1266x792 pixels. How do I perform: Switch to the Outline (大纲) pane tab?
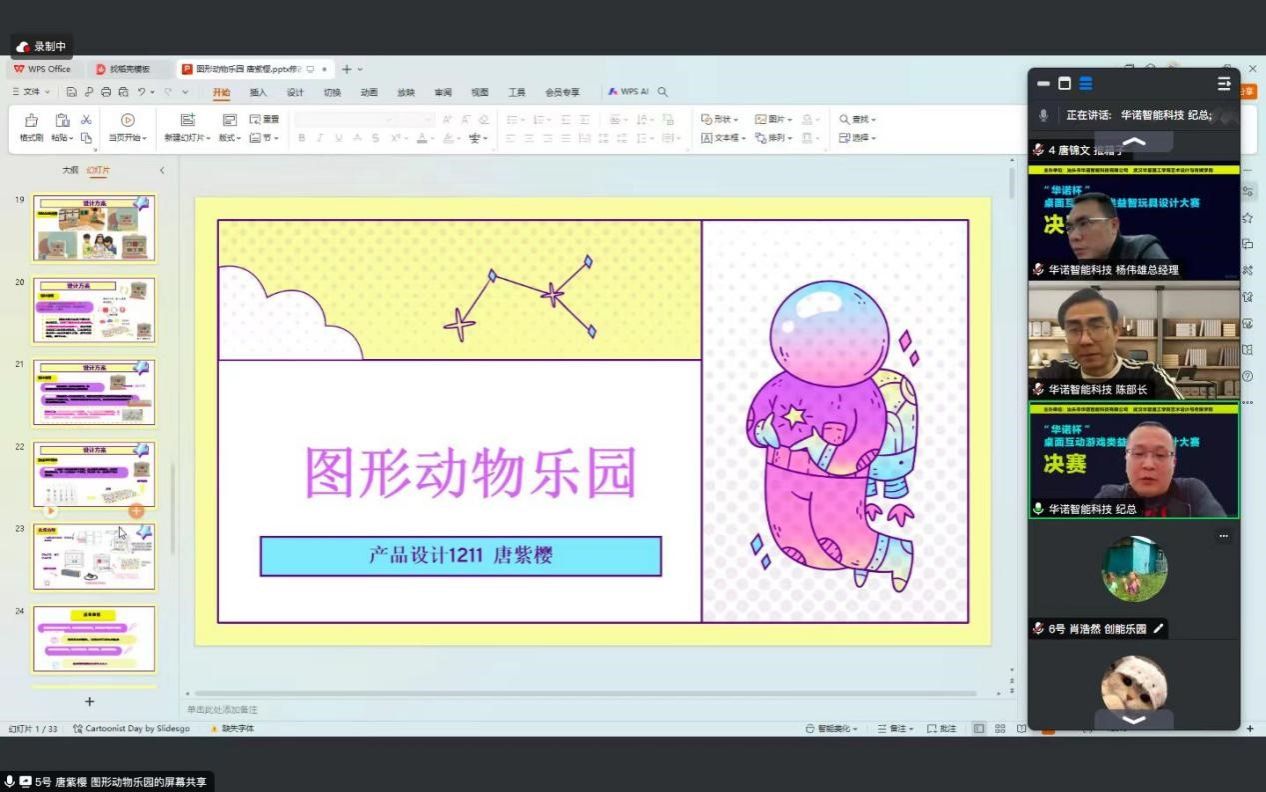[70, 170]
